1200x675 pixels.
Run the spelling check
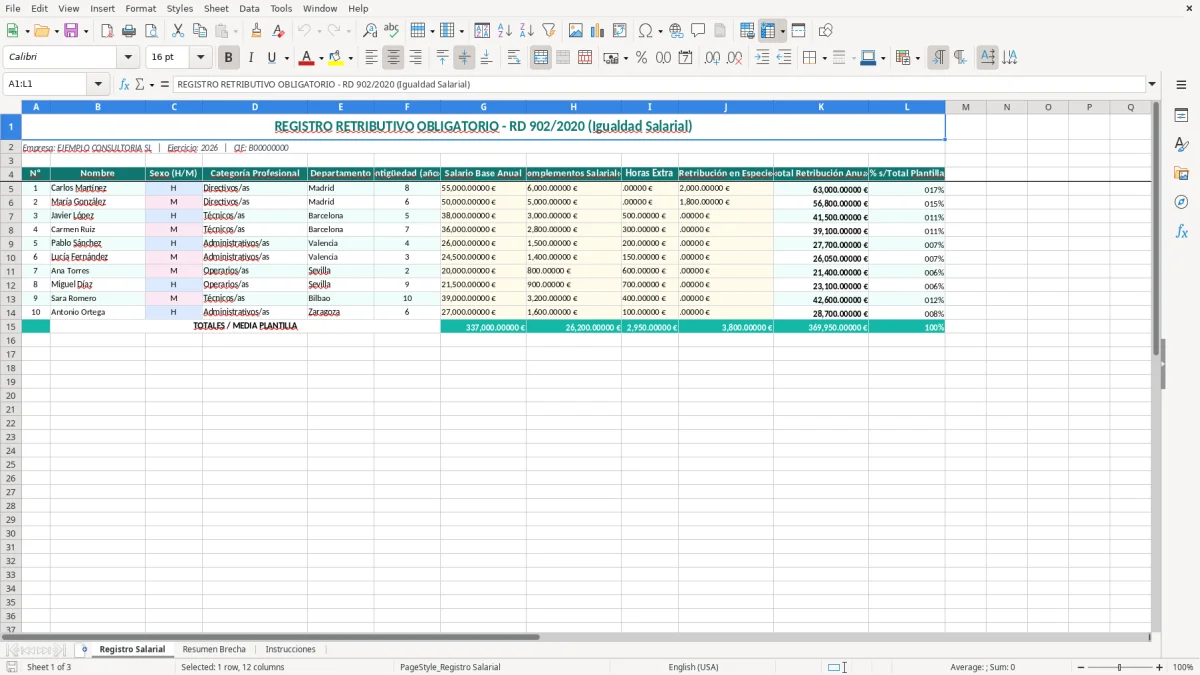(392, 31)
